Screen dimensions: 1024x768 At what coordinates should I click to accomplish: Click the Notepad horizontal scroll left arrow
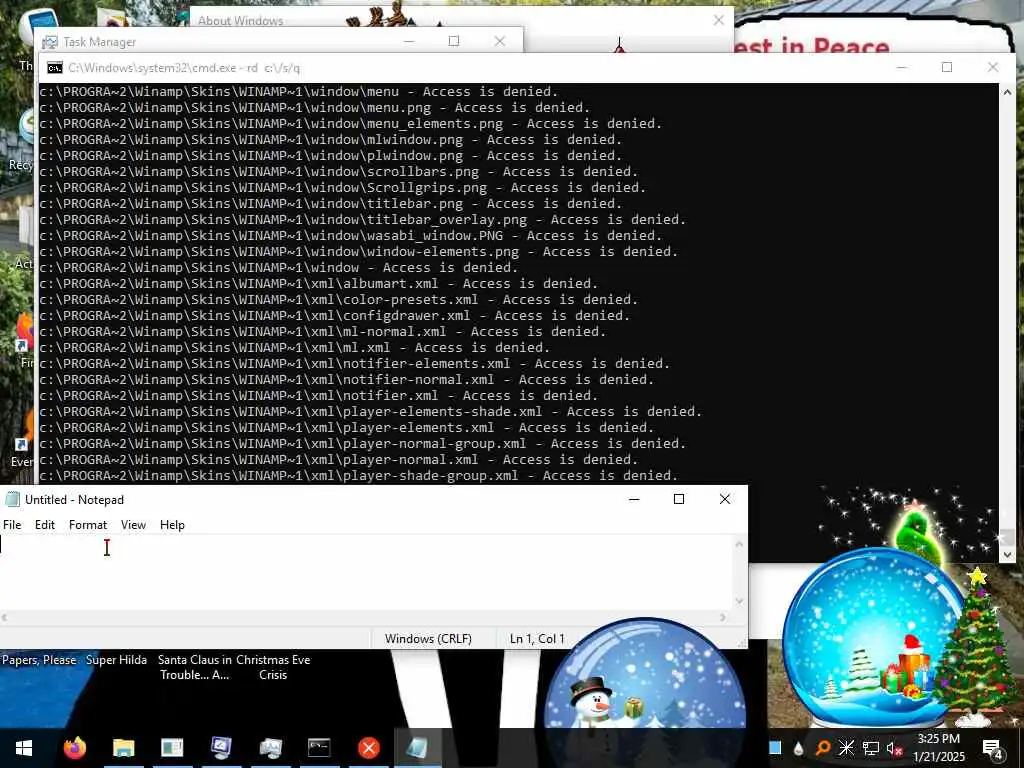[5, 618]
